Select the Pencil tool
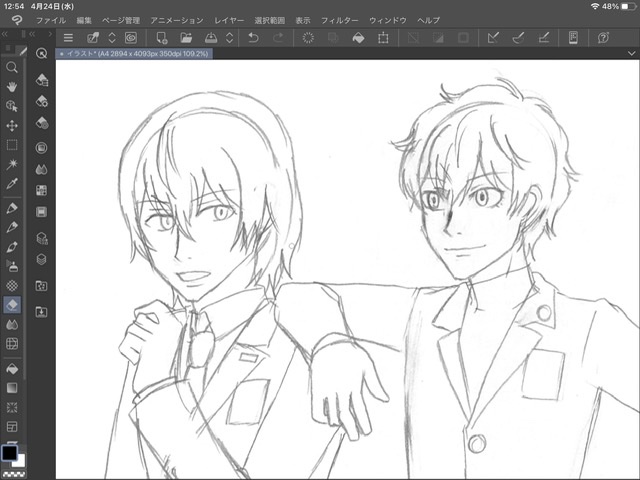The height and width of the screenshot is (480, 640). click(x=12, y=227)
